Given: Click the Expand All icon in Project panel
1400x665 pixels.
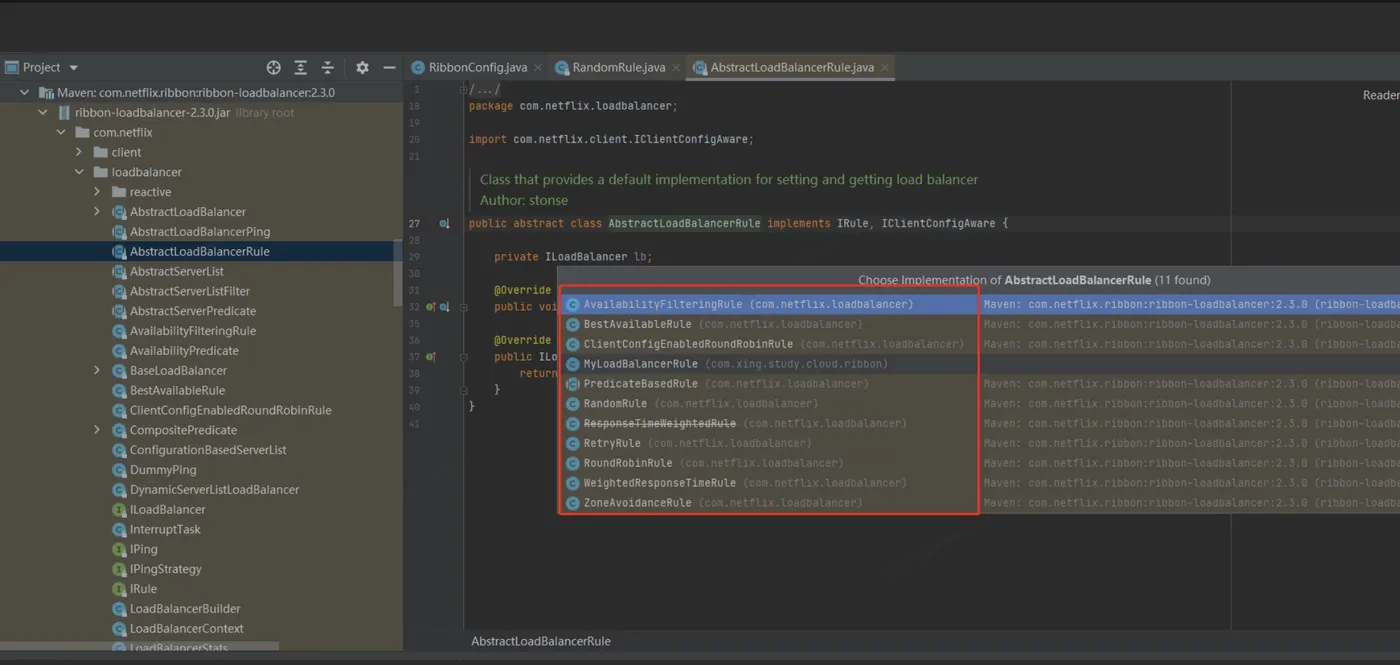Looking at the screenshot, I should [300, 67].
